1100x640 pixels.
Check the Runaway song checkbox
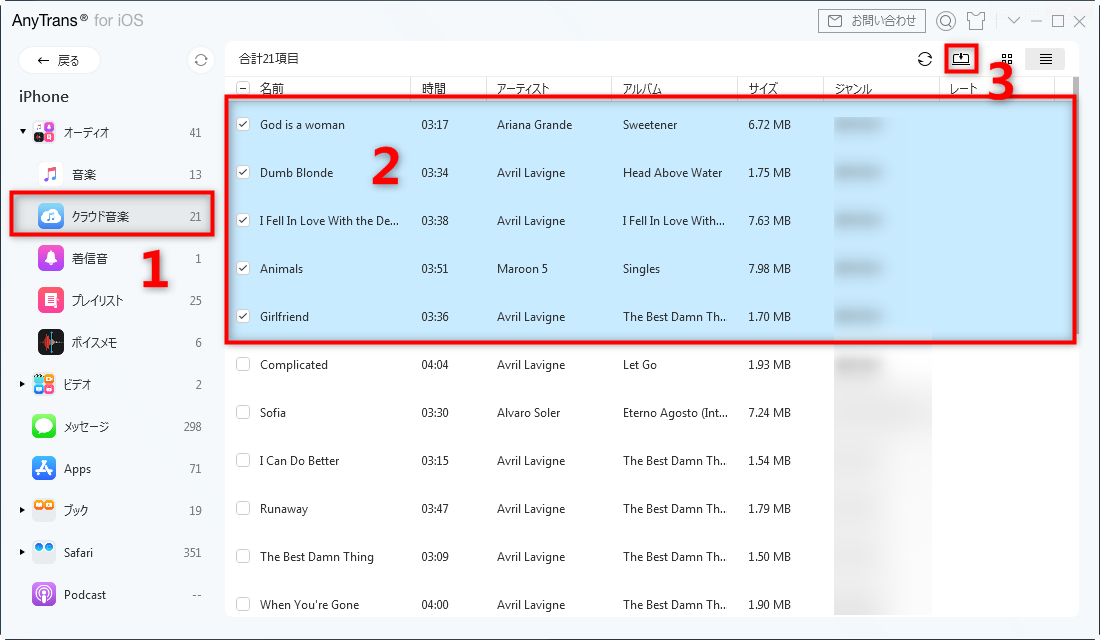click(243, 508)
